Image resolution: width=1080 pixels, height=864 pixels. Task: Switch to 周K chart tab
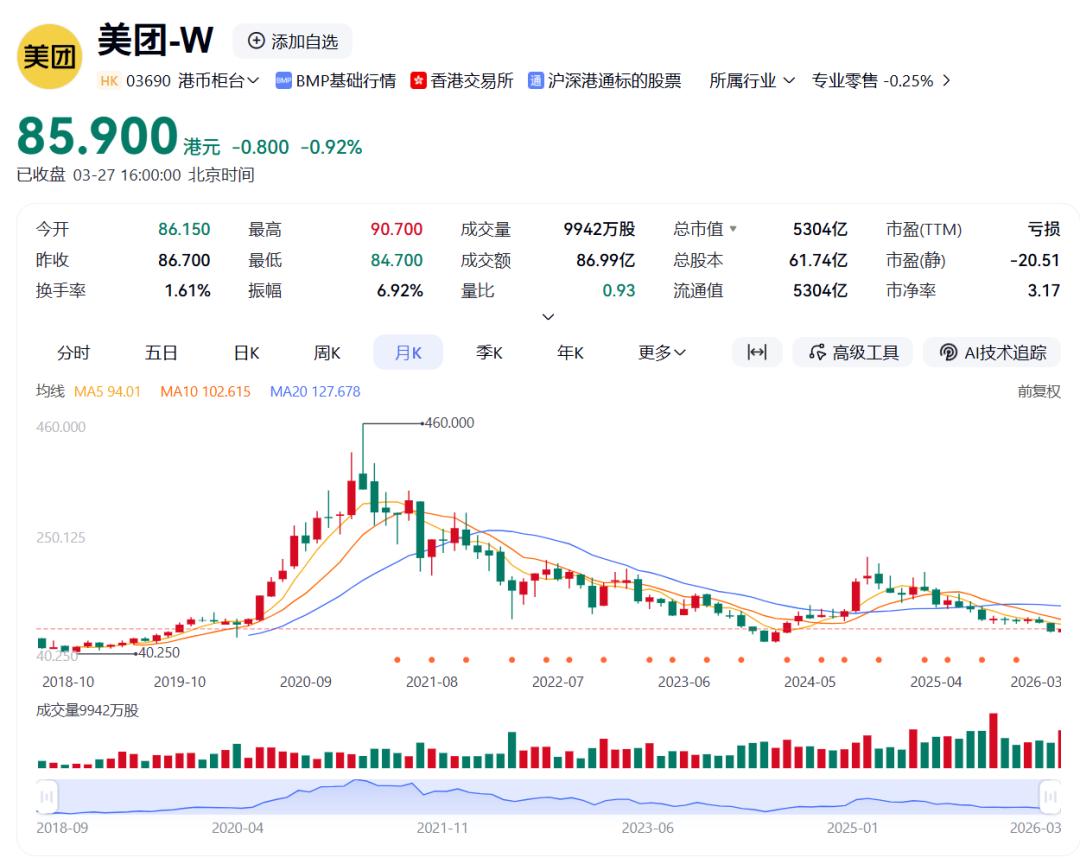pyautogui.click(x=327, y=353)
